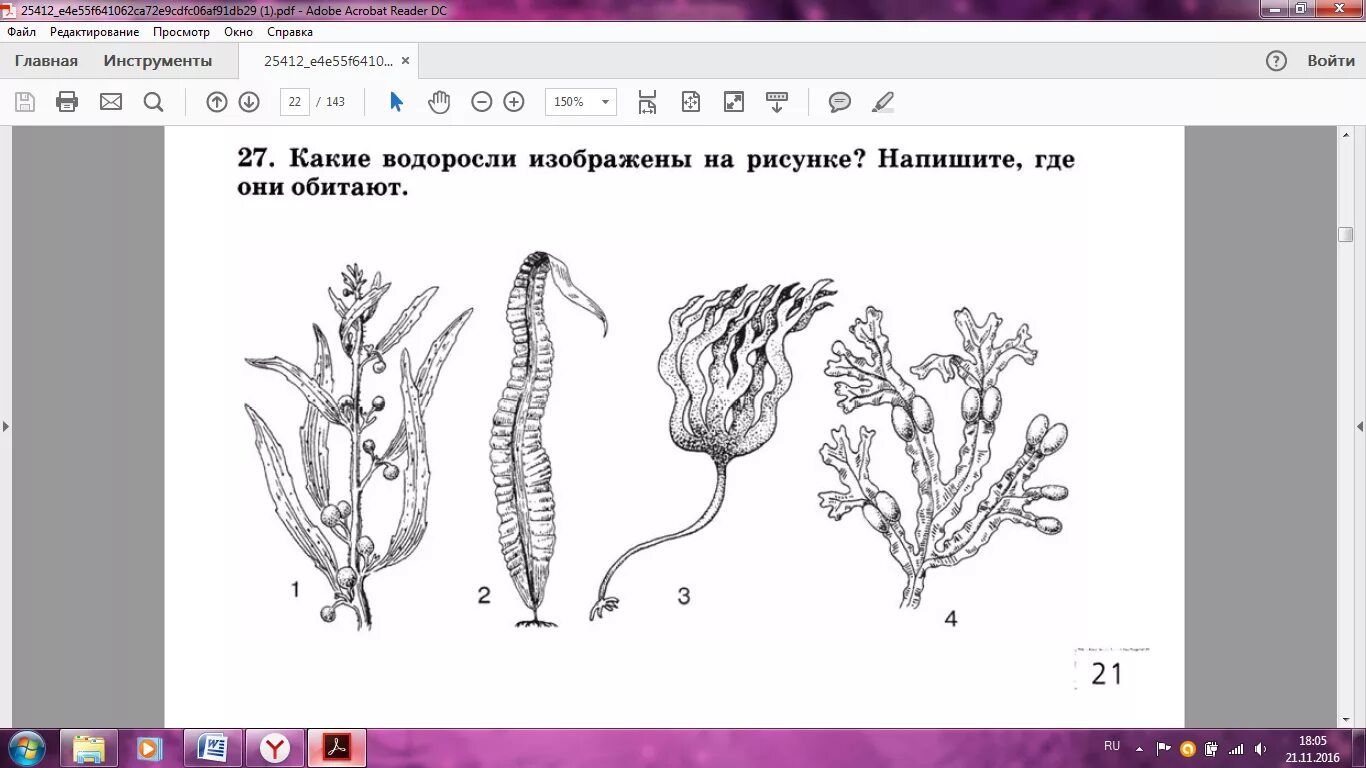Viewport: 1366px width, 768px height.
Task: Print the document with the printer icon
Action: tap(67, 102)
